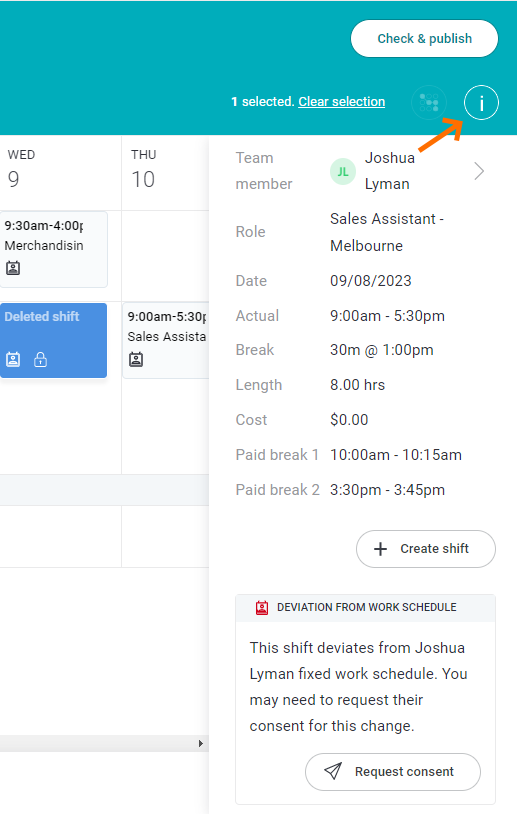Click the Create shift button
The image size is (517, 814).
coord(426,549)
